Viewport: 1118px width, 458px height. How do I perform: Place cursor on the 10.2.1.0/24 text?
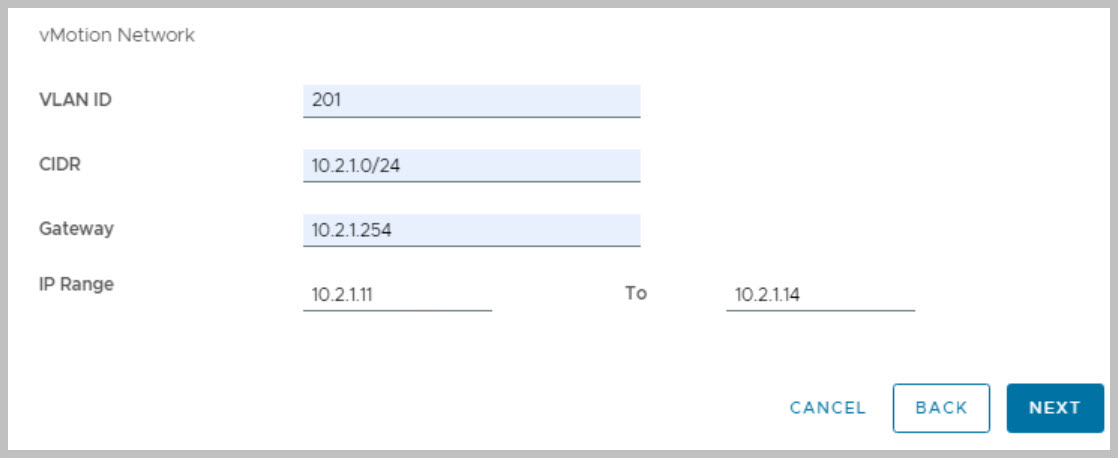point(356,166)
